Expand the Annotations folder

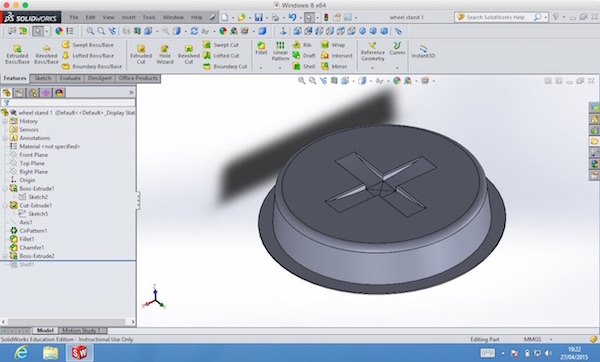tap(5, 138)
